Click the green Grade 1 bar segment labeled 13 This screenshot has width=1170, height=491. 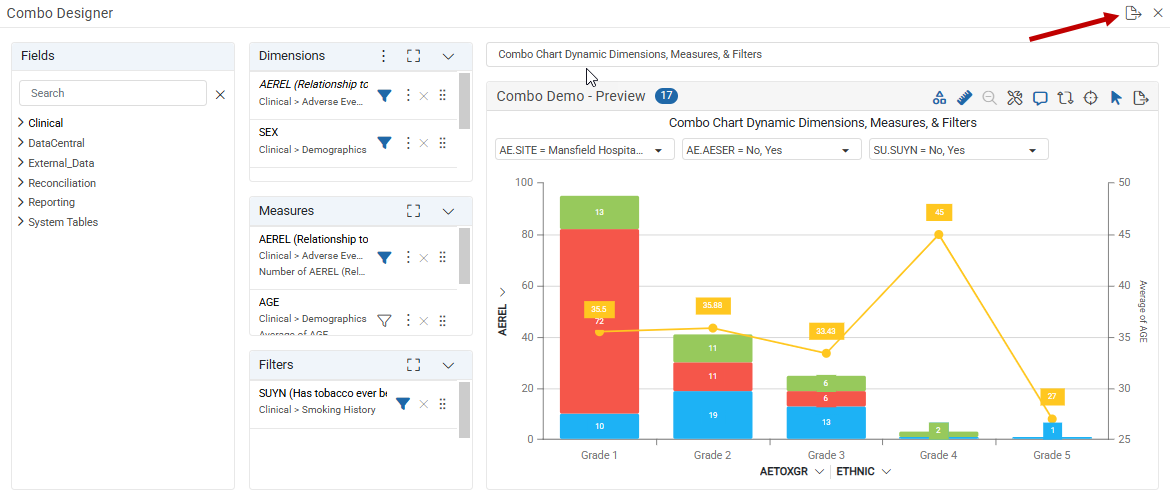pyautogui.click(x=600, y=213)
